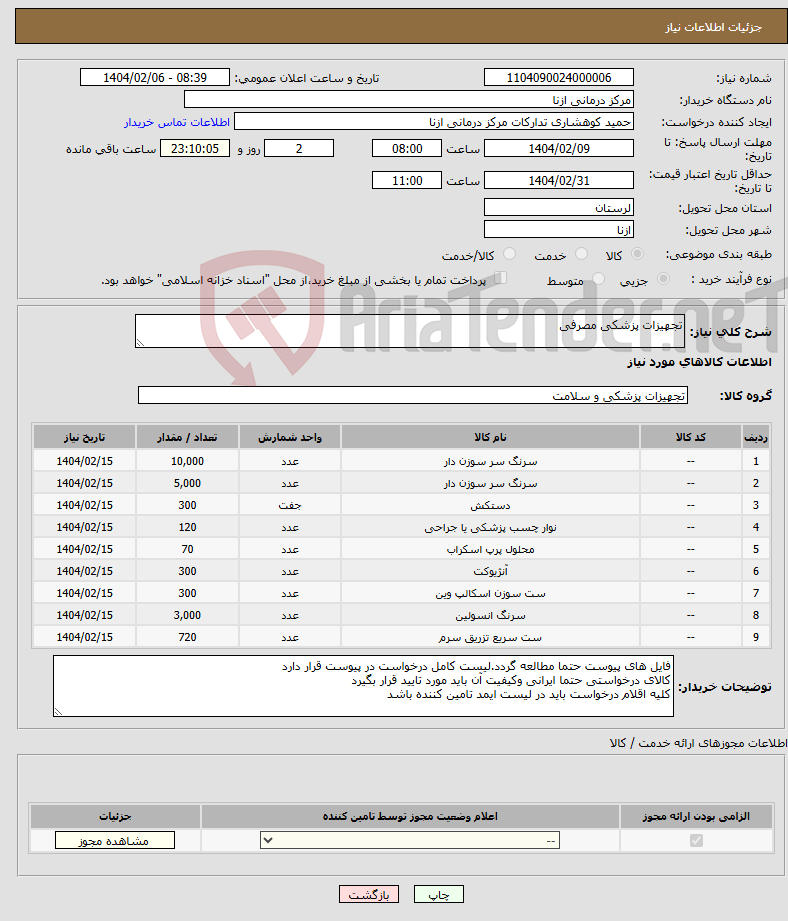Click the buyer notes resize handle

coord(58,711)
